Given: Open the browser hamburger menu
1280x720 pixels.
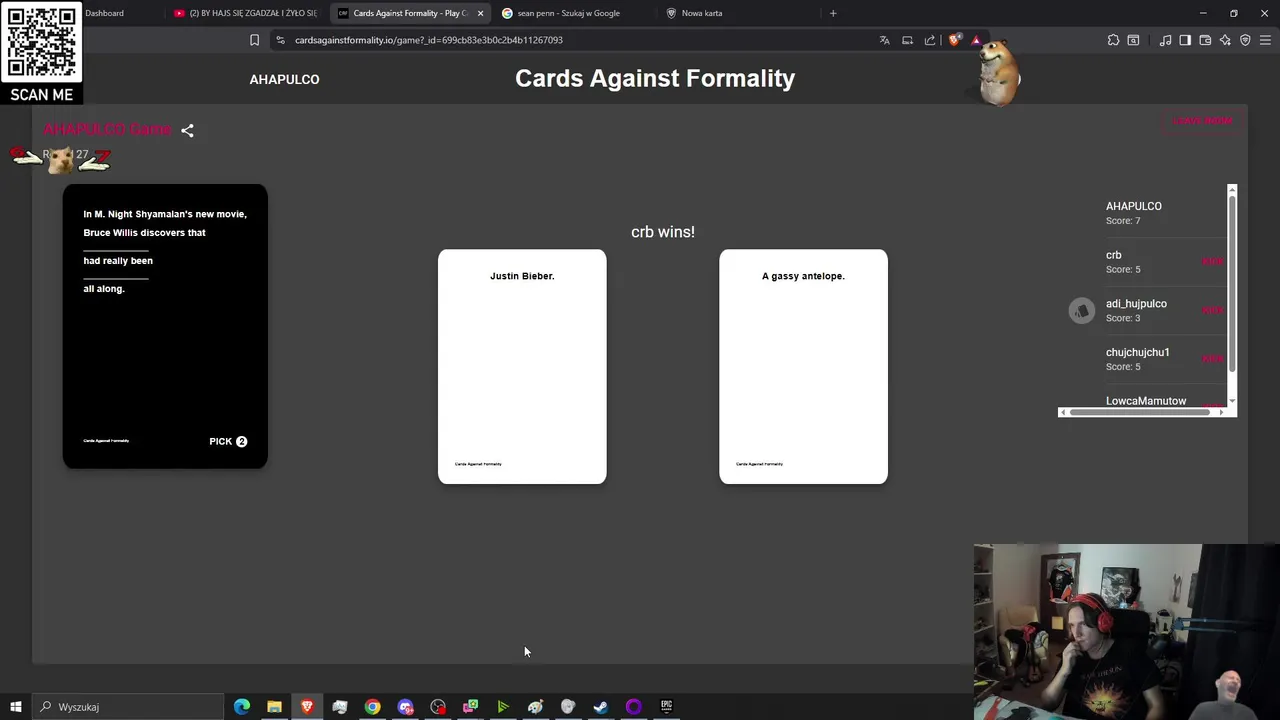Looking at the screenshot, I should (1265, 40).
